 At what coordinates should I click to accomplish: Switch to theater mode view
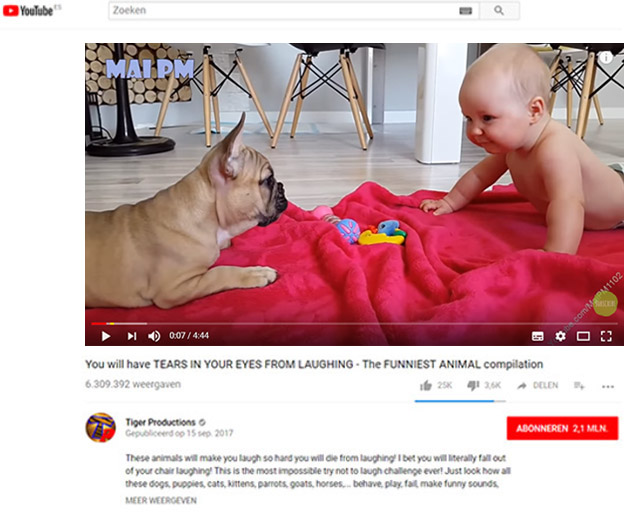pos(583,336)
